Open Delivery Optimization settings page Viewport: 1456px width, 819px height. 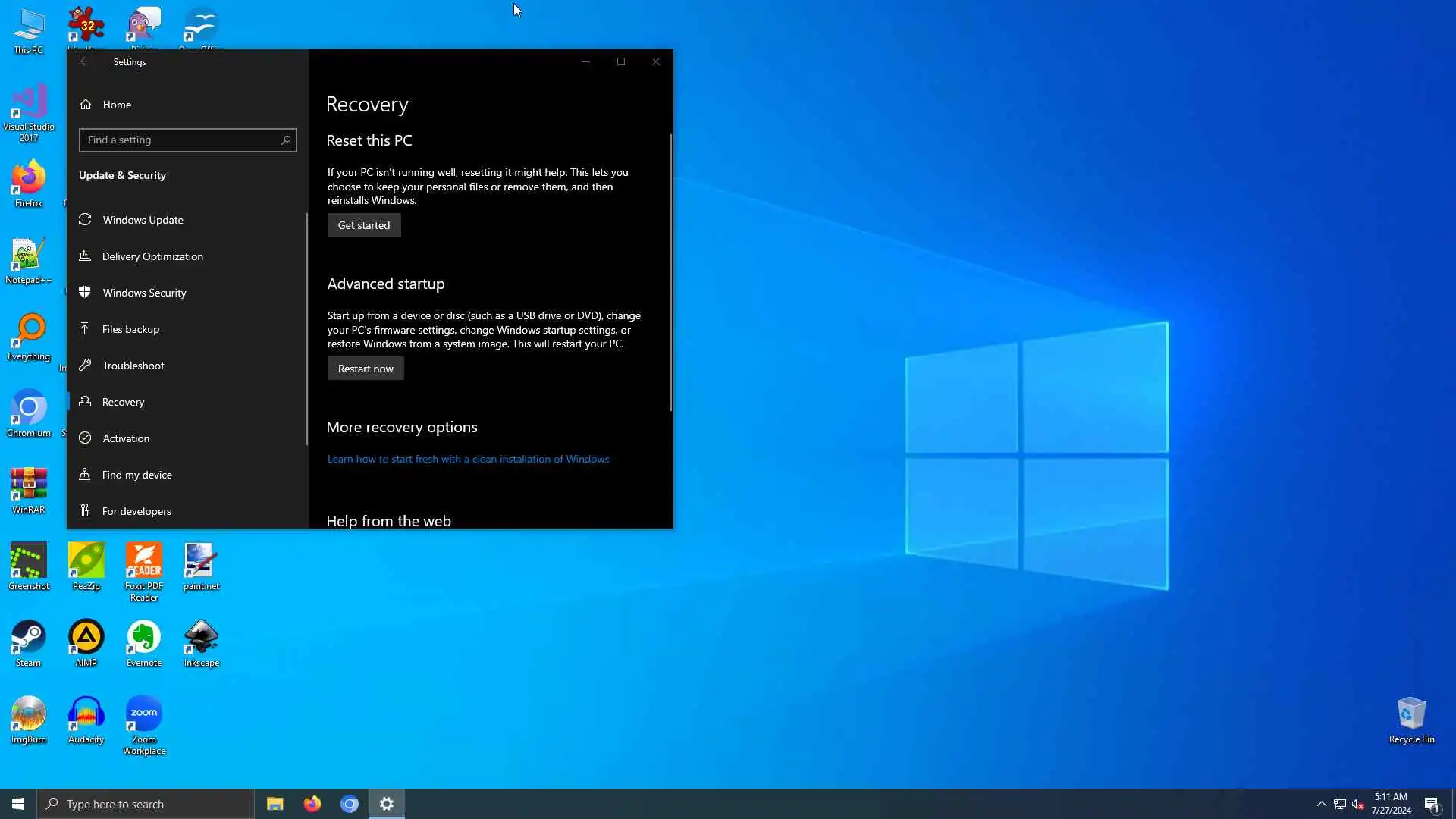[152, 256]
